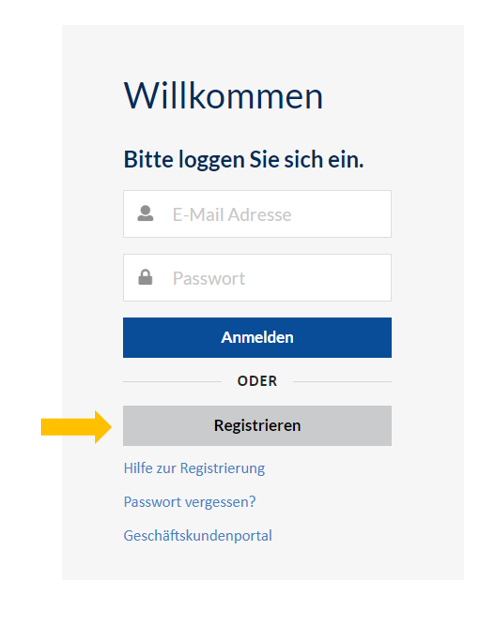Open the Hilfe zur Registrierung link
This screenshot has width=501, height=618.
point(194,468)
